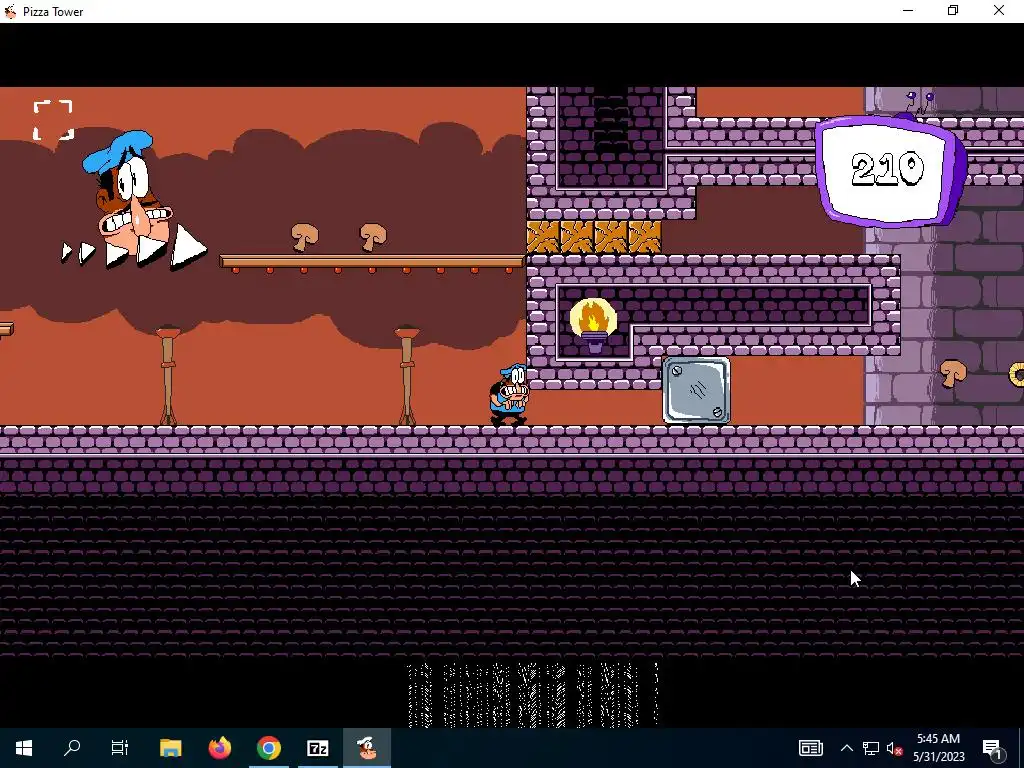Open taskbar search
This screenshot has width=1024, height=768.
coord(72,748)
